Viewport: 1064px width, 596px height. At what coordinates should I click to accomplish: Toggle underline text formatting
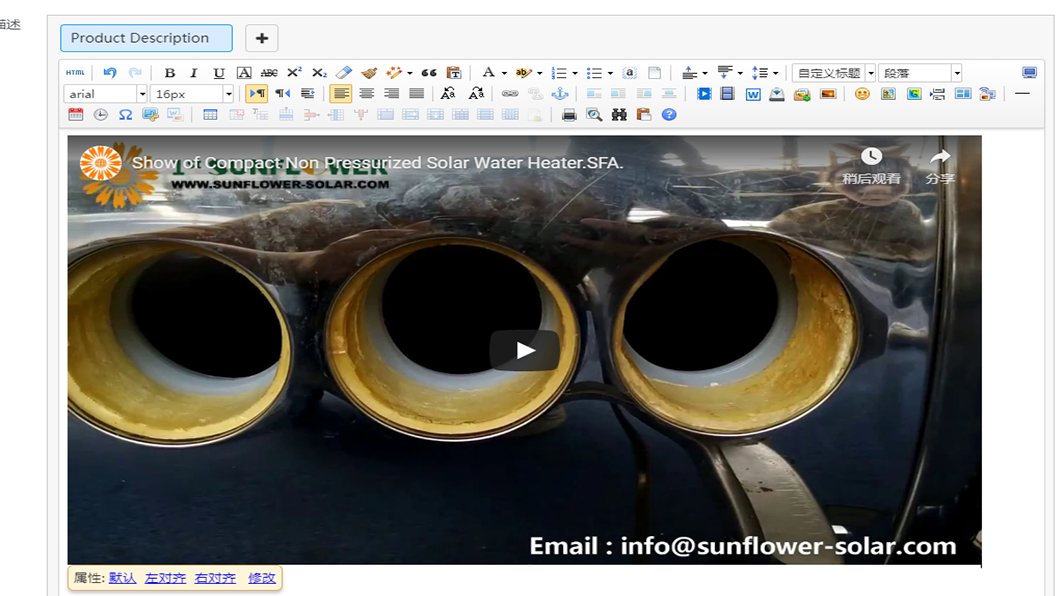click(x=219, y=73)
